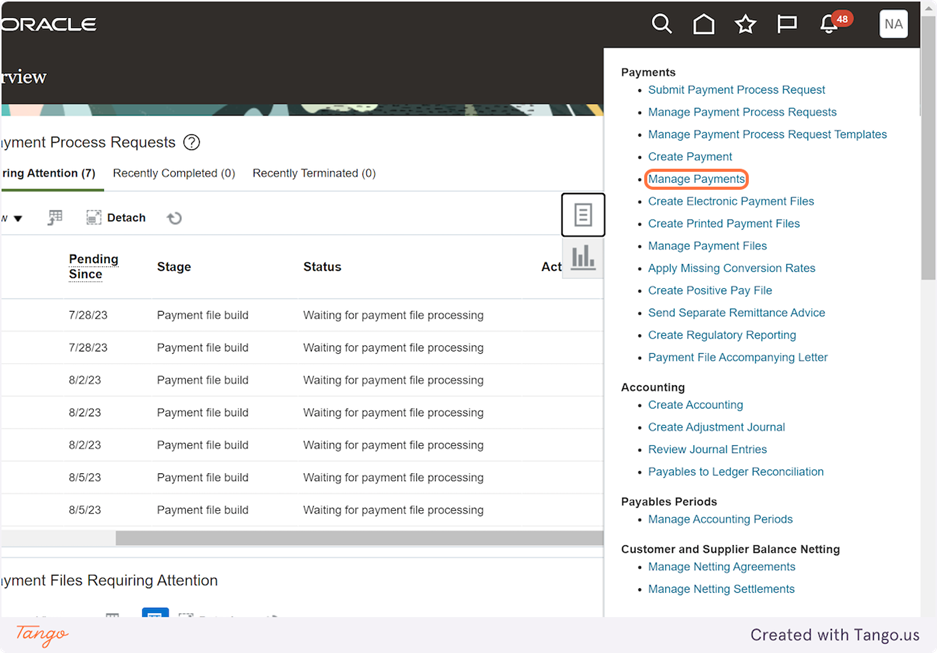Expand the View dropdown arrow in the toolbar

17,219
